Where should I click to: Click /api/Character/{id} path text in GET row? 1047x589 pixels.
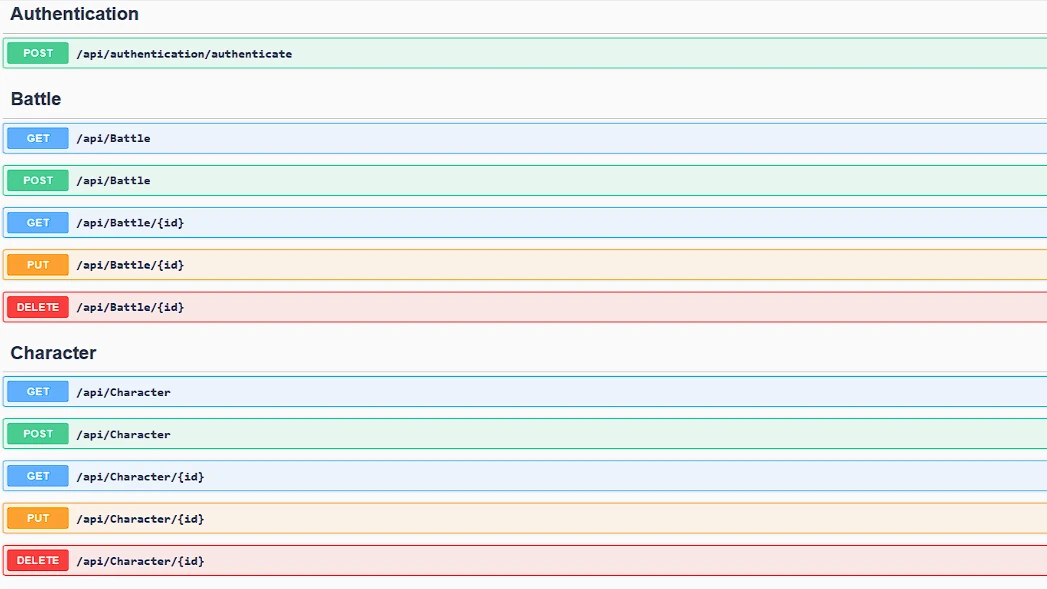140,477
